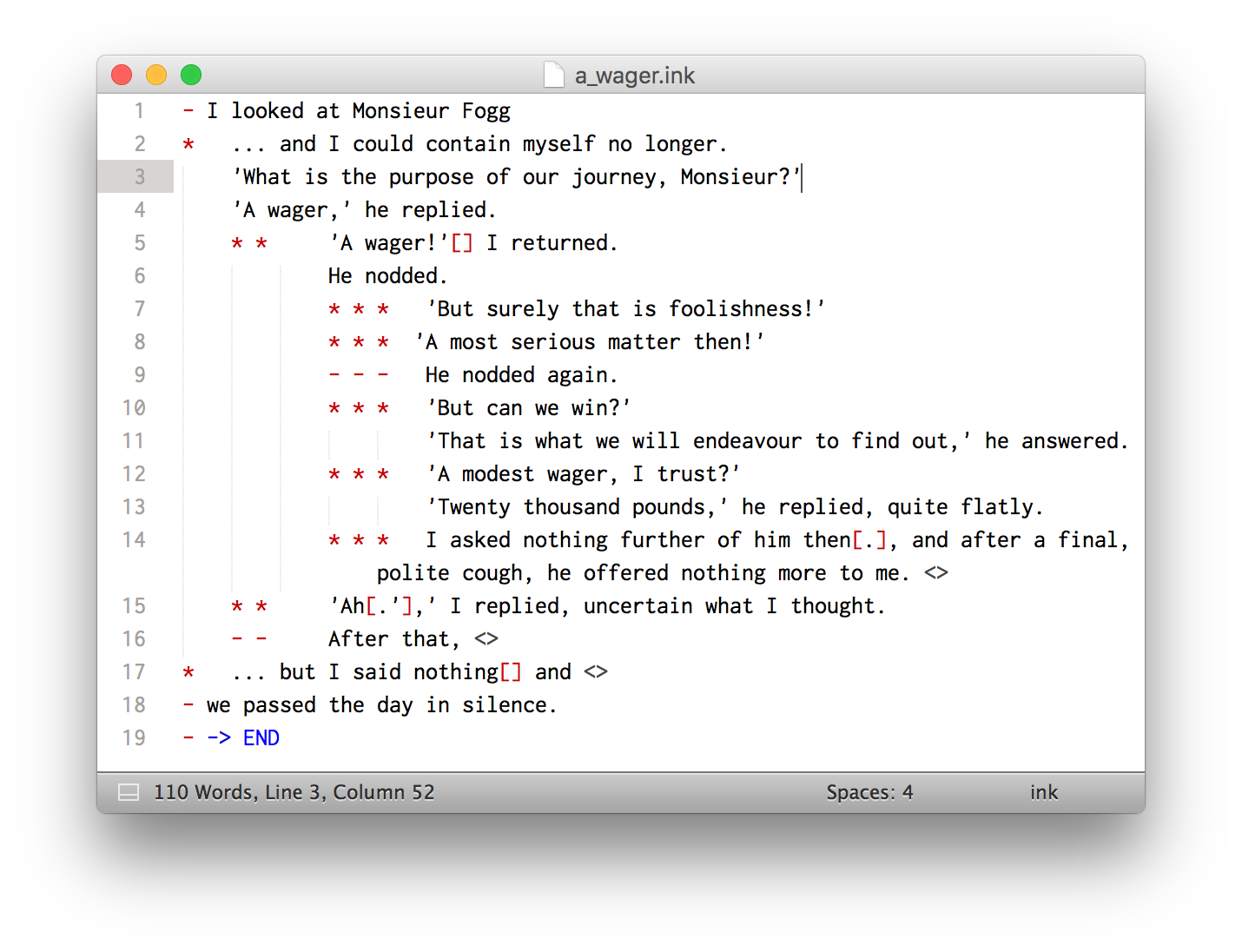Click gutter line number 19
The height and width of the screenshot is (952, 1242).
(134, 738)
